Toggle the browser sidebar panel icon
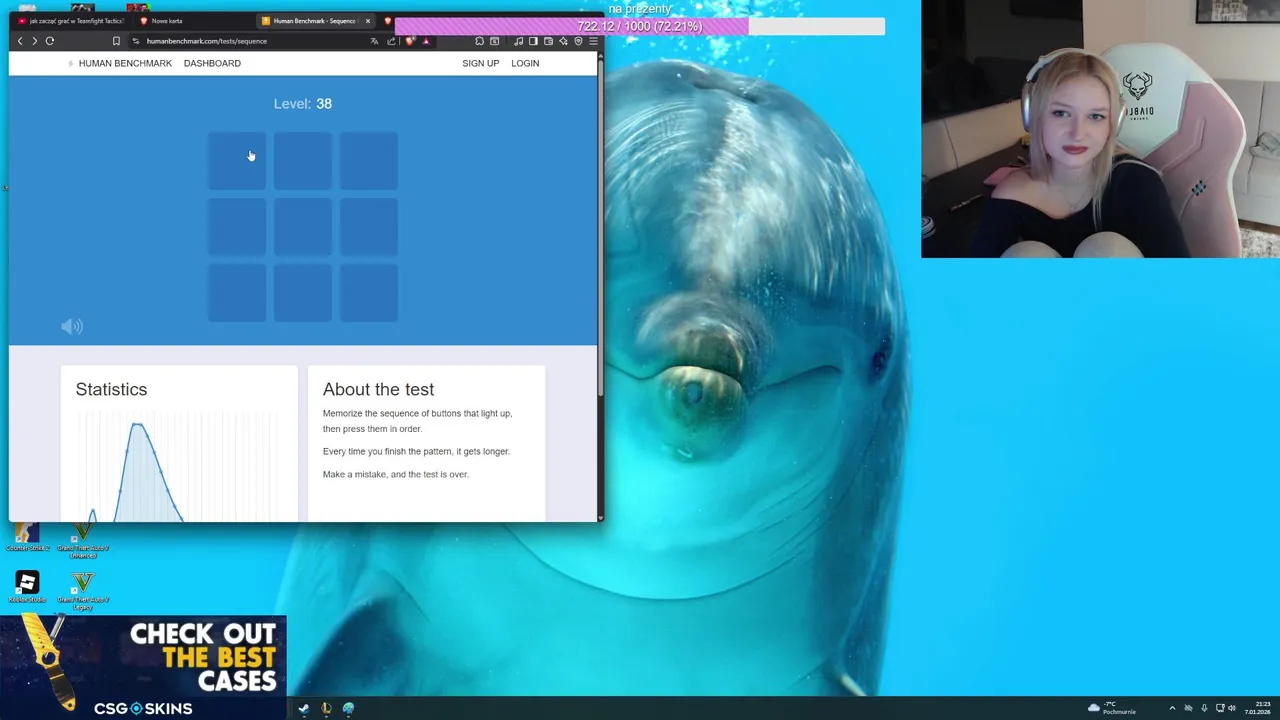This screenshot has height=720, width=1280. coord(533,41)
